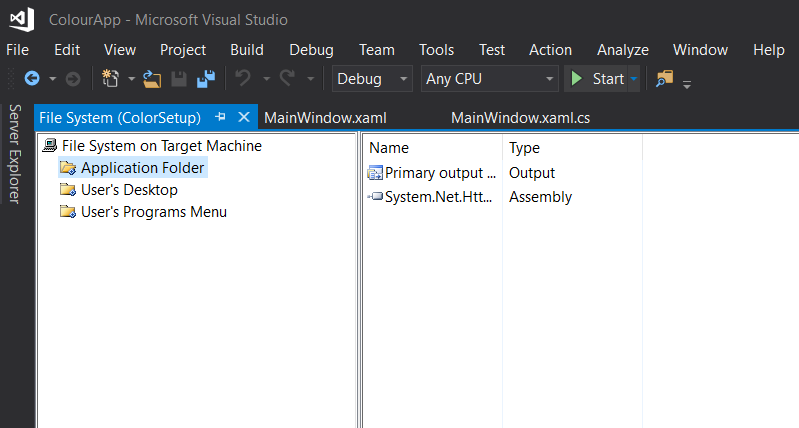Open the Window menu
The width and height of the screenshot is (799, 428).
click(x=700, y=50)
